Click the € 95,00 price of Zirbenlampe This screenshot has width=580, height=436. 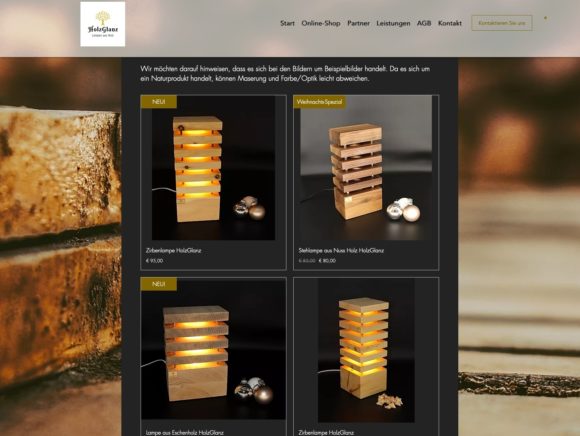(x=154, y=261)
